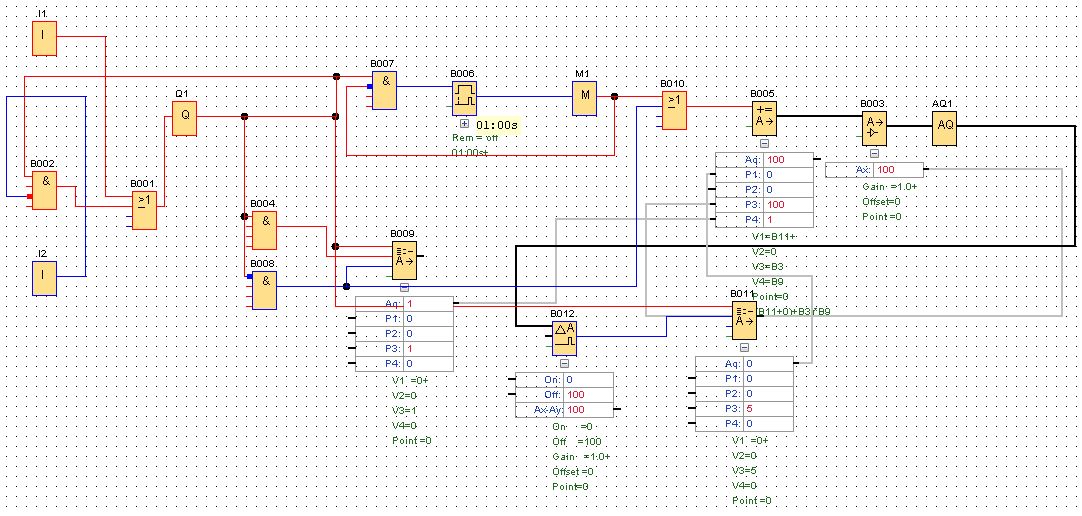Select the M1 flag block
The height and width of the screenshot is (516, 1082).
[584, 98]
